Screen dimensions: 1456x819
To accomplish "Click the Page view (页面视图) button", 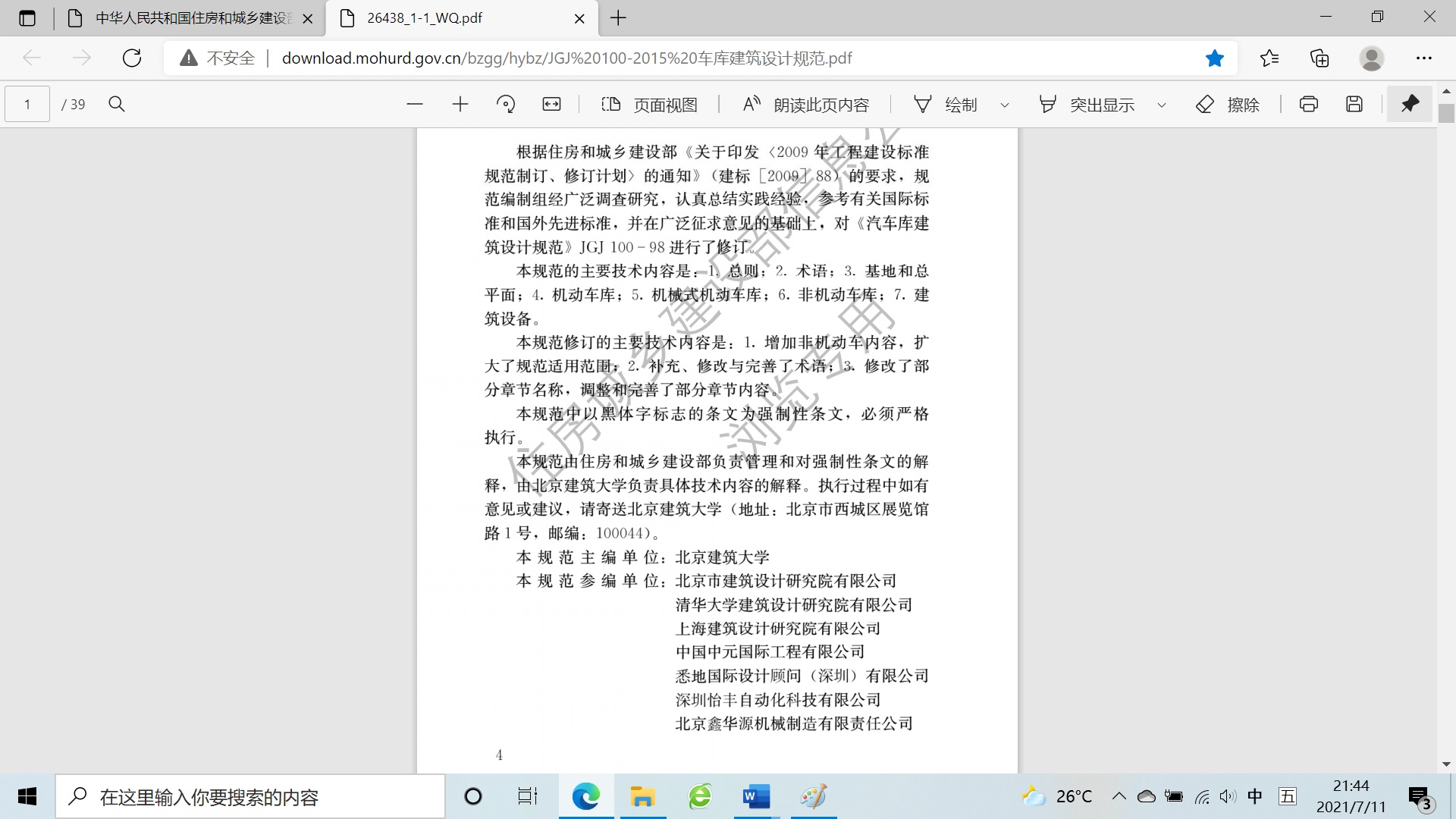I will coord(649,105).
